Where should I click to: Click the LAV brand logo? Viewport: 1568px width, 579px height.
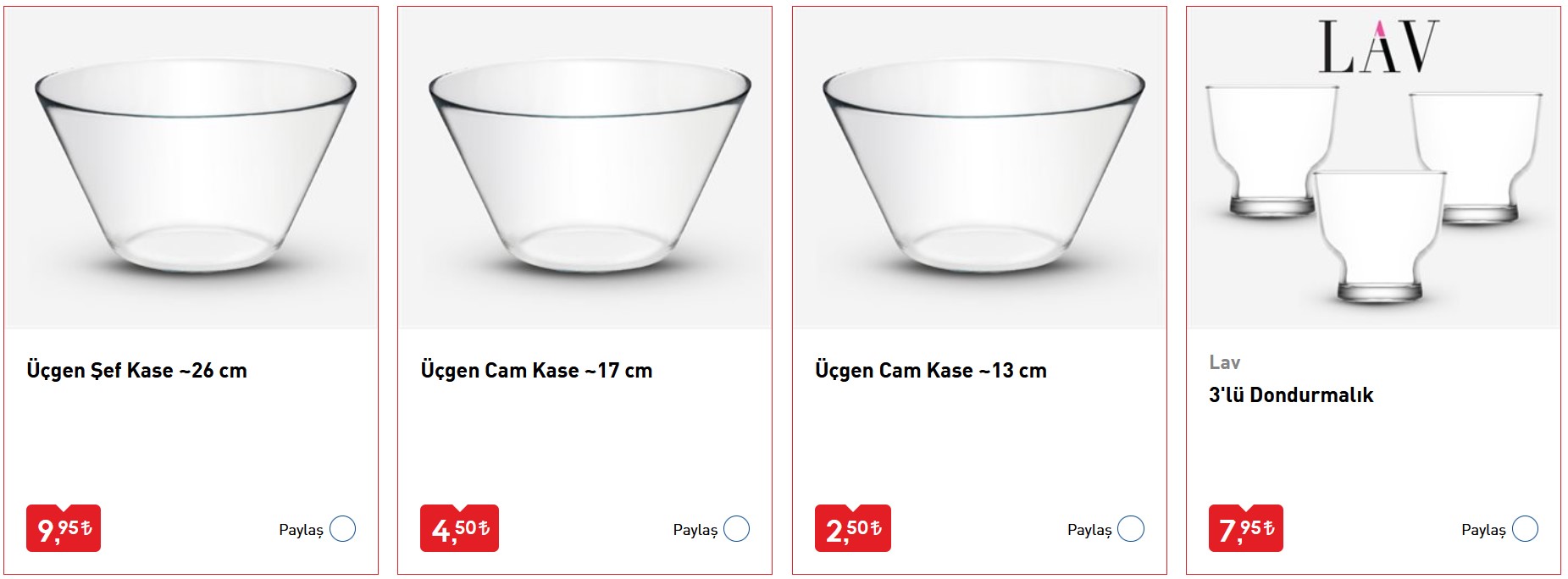[x=1378, y=47]
